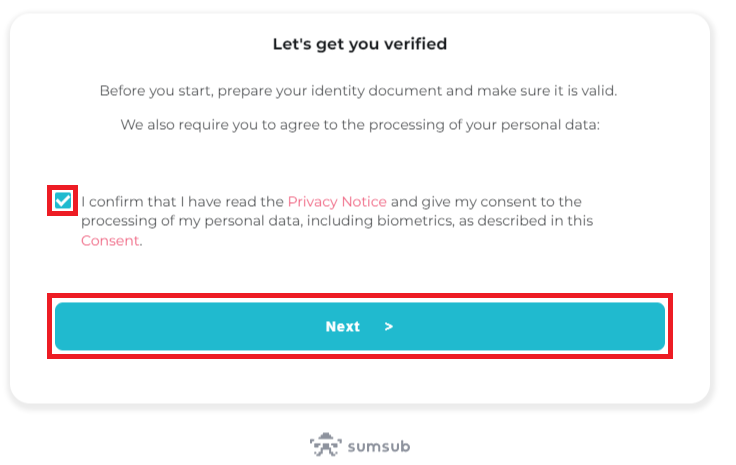Click the "Let's get you verified" heading

pos(360,44)
